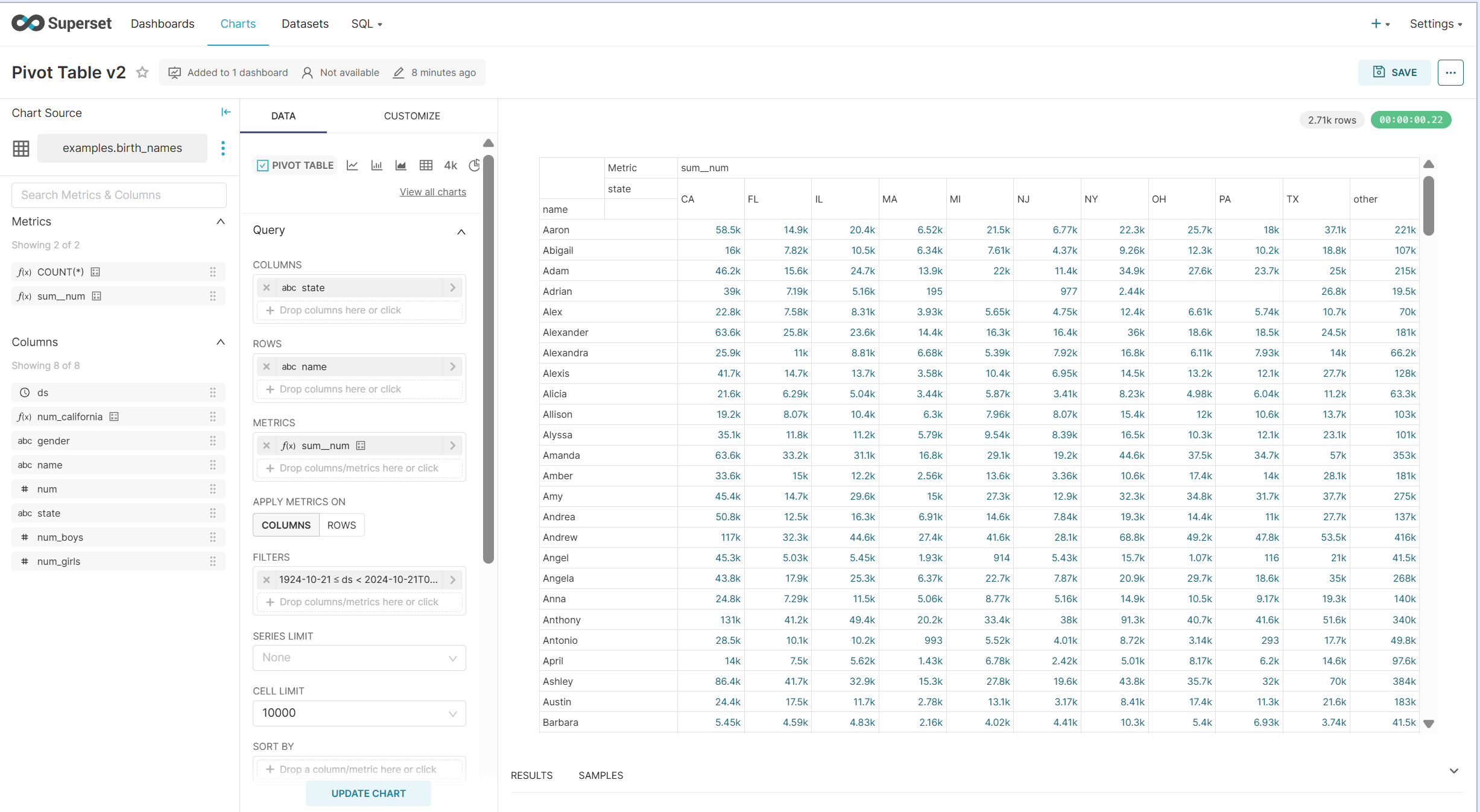This screenshot has width=1480, height=812.
Task: Click the dataset table grid icon
Action: click(x=21, y=148)
